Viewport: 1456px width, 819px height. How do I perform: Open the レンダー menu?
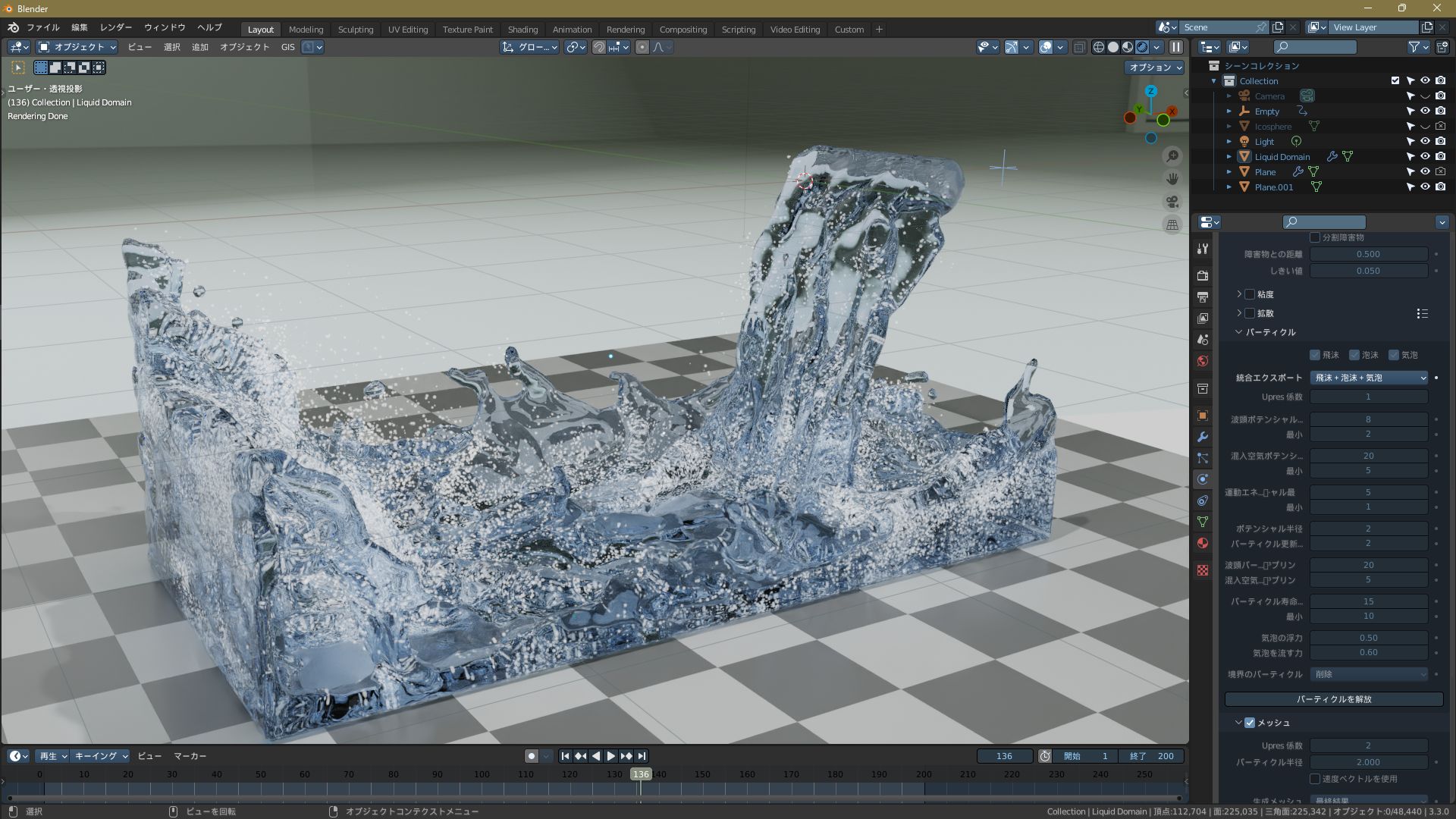point(116,27)
